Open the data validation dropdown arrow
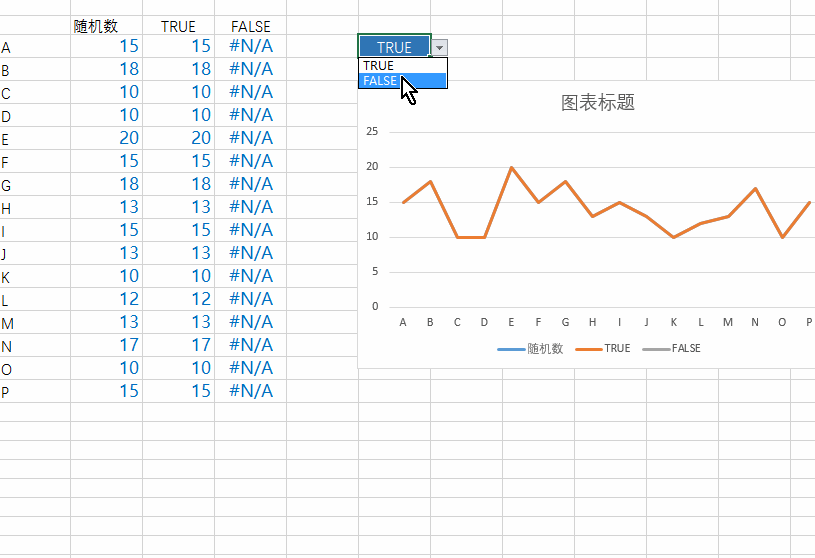The width and height of the screenshot is (815, 558). pyautogui.click(x=439, y=47)
